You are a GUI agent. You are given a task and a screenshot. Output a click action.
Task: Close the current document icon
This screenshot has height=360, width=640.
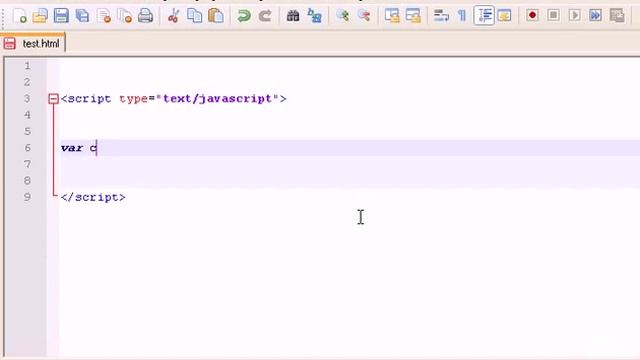pos(104,16)
